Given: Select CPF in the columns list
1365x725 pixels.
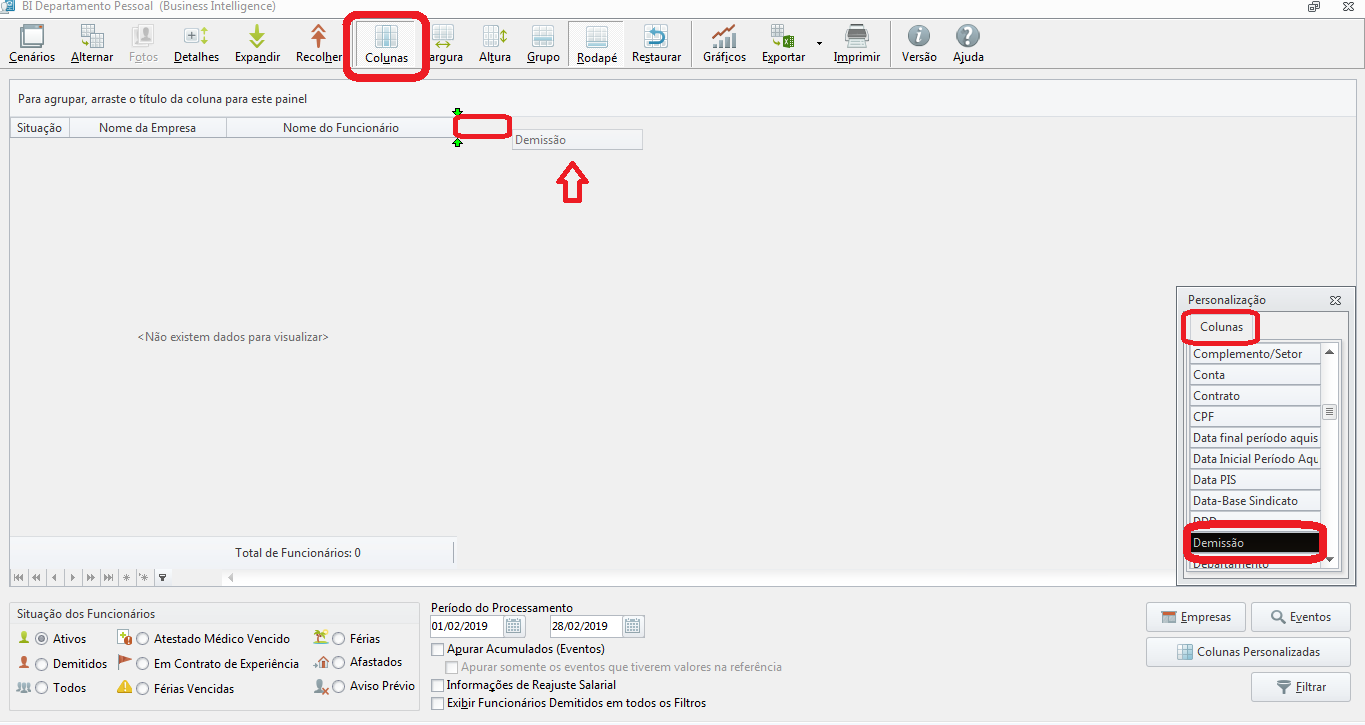Looking at the screenshot, I should click(x=1255, y=417).
